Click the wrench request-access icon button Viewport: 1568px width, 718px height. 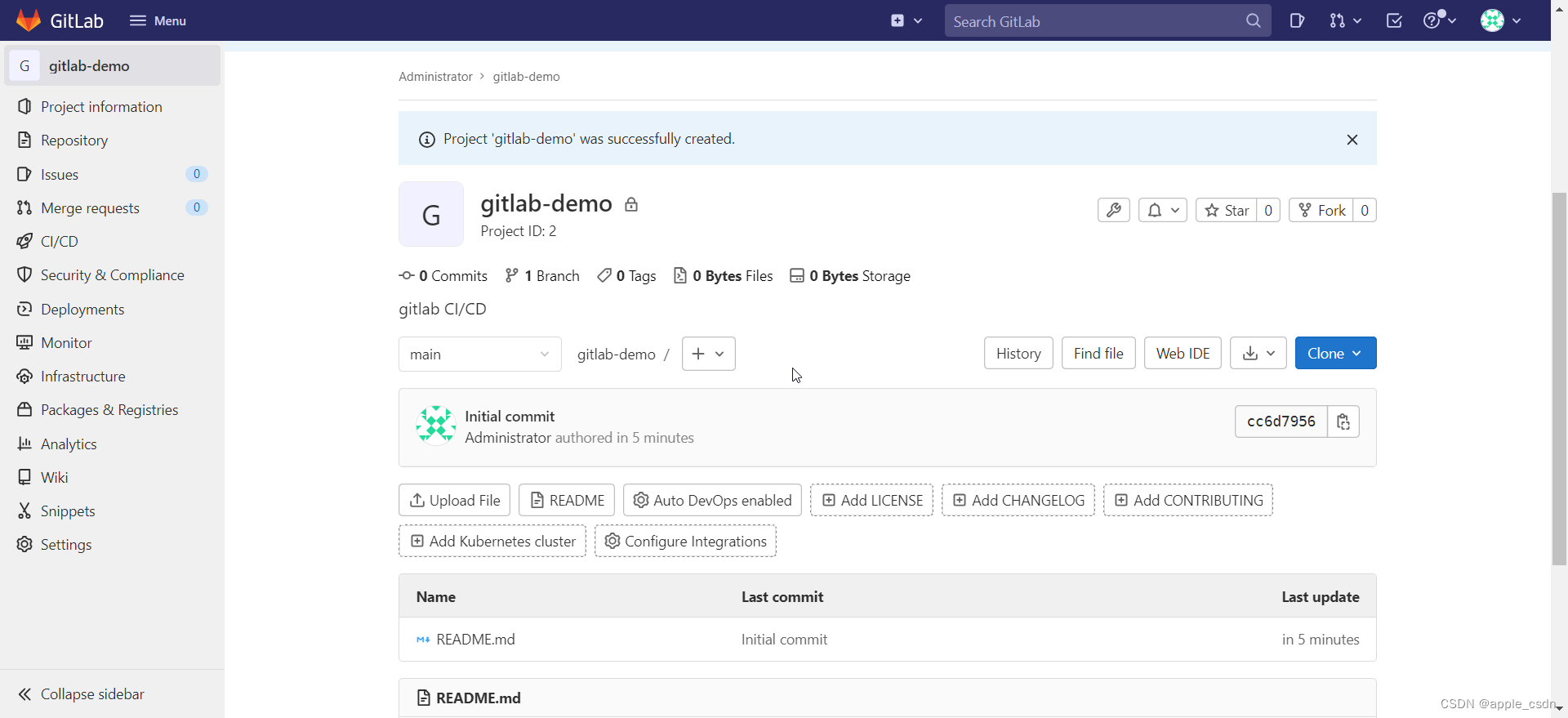1114,210
